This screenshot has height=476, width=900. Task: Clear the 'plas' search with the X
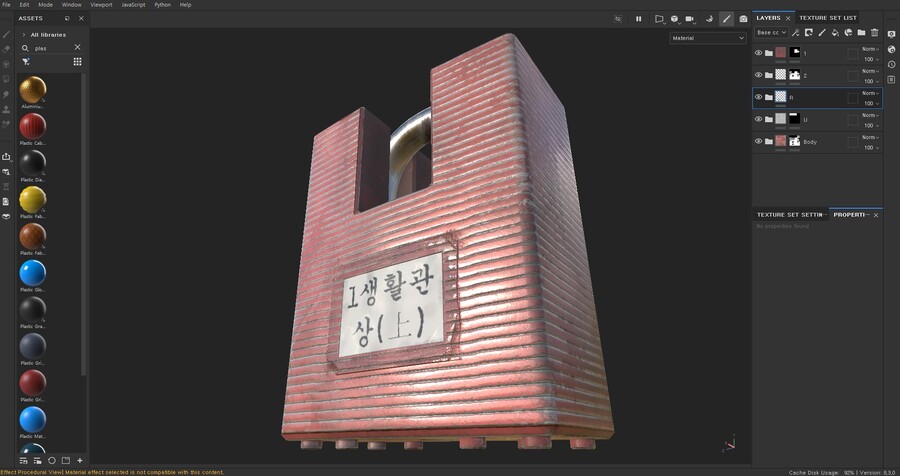[77, 47]
